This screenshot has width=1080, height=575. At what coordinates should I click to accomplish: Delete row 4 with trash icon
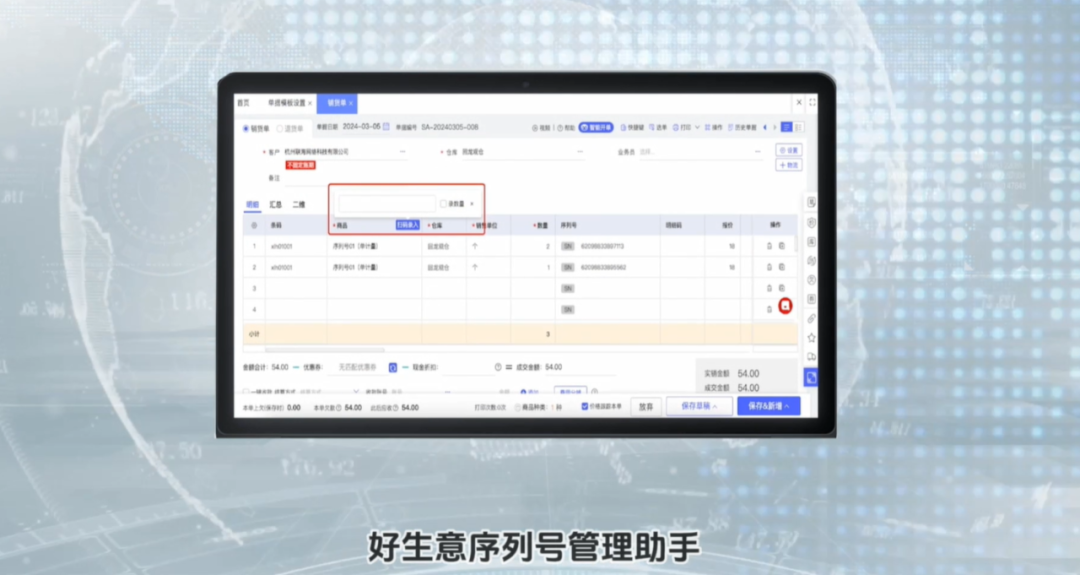tap(769, 309)
